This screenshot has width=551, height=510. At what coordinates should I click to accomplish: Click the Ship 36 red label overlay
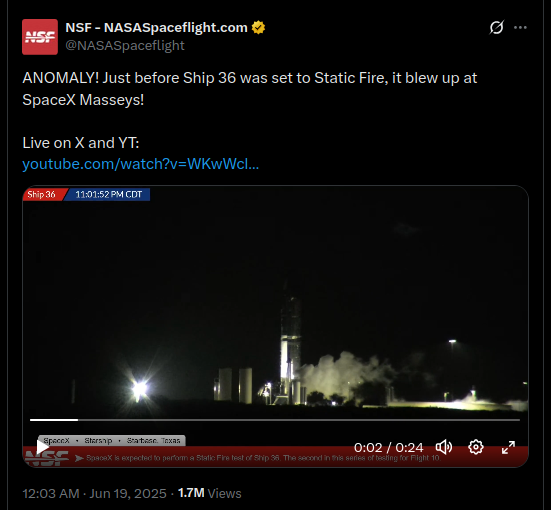(x=44, y=194)
